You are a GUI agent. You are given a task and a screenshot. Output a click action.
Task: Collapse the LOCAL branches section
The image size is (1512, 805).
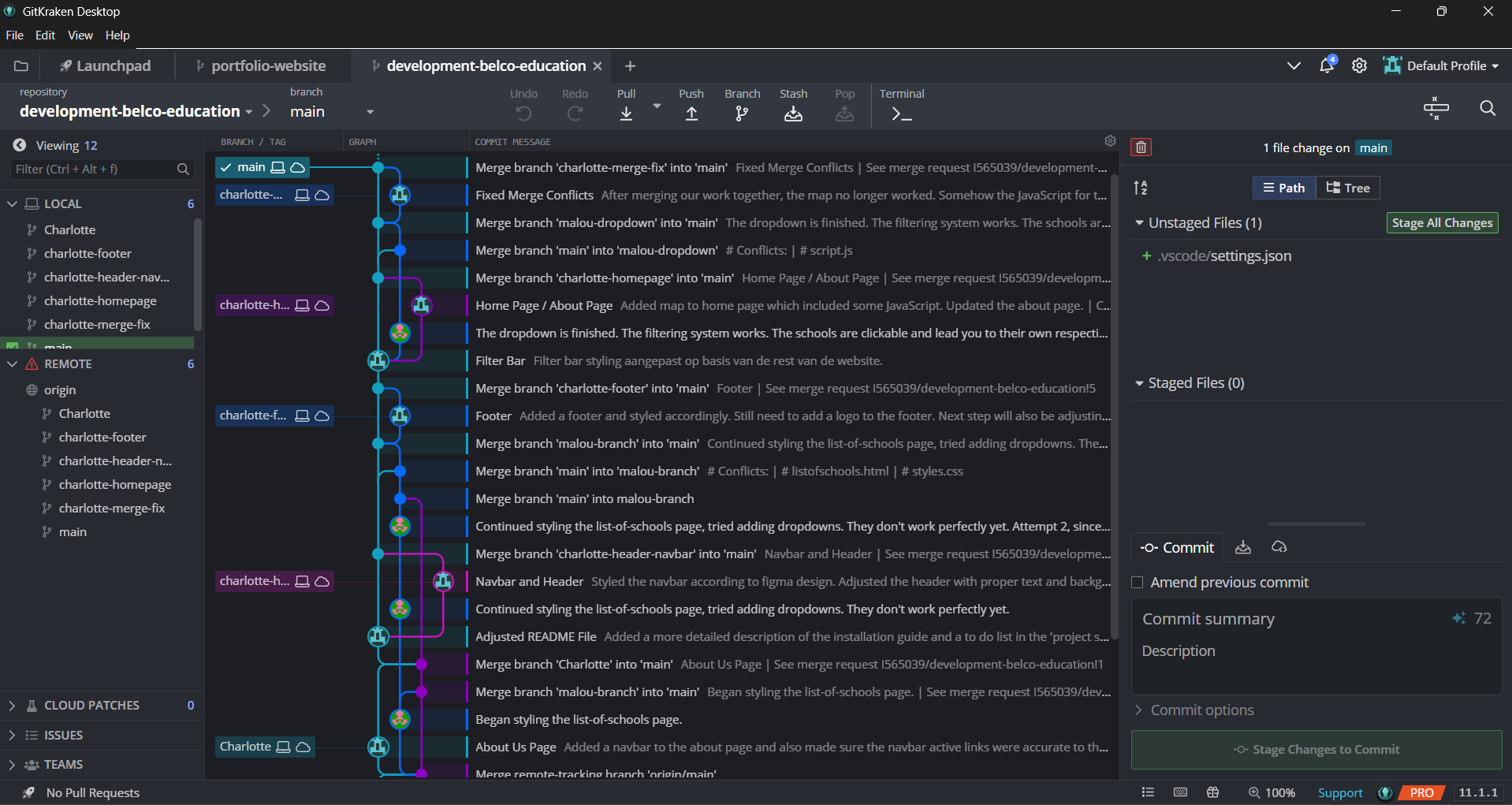(12, 203)
